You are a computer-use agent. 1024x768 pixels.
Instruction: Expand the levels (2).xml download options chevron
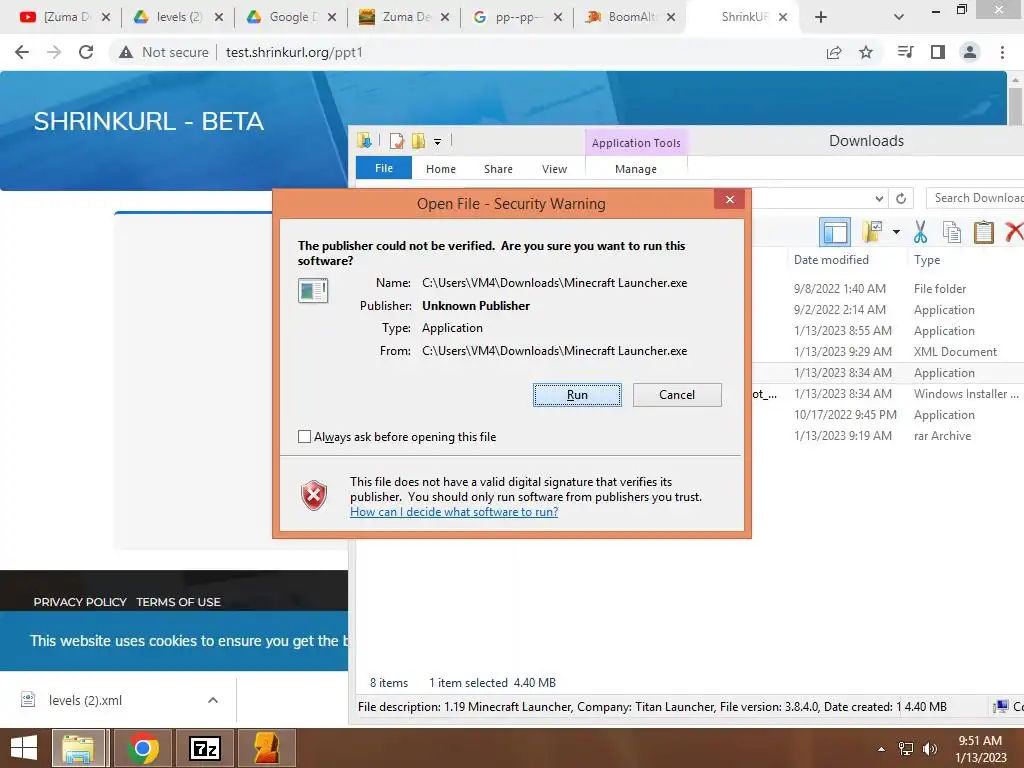[x=212, y=700]
